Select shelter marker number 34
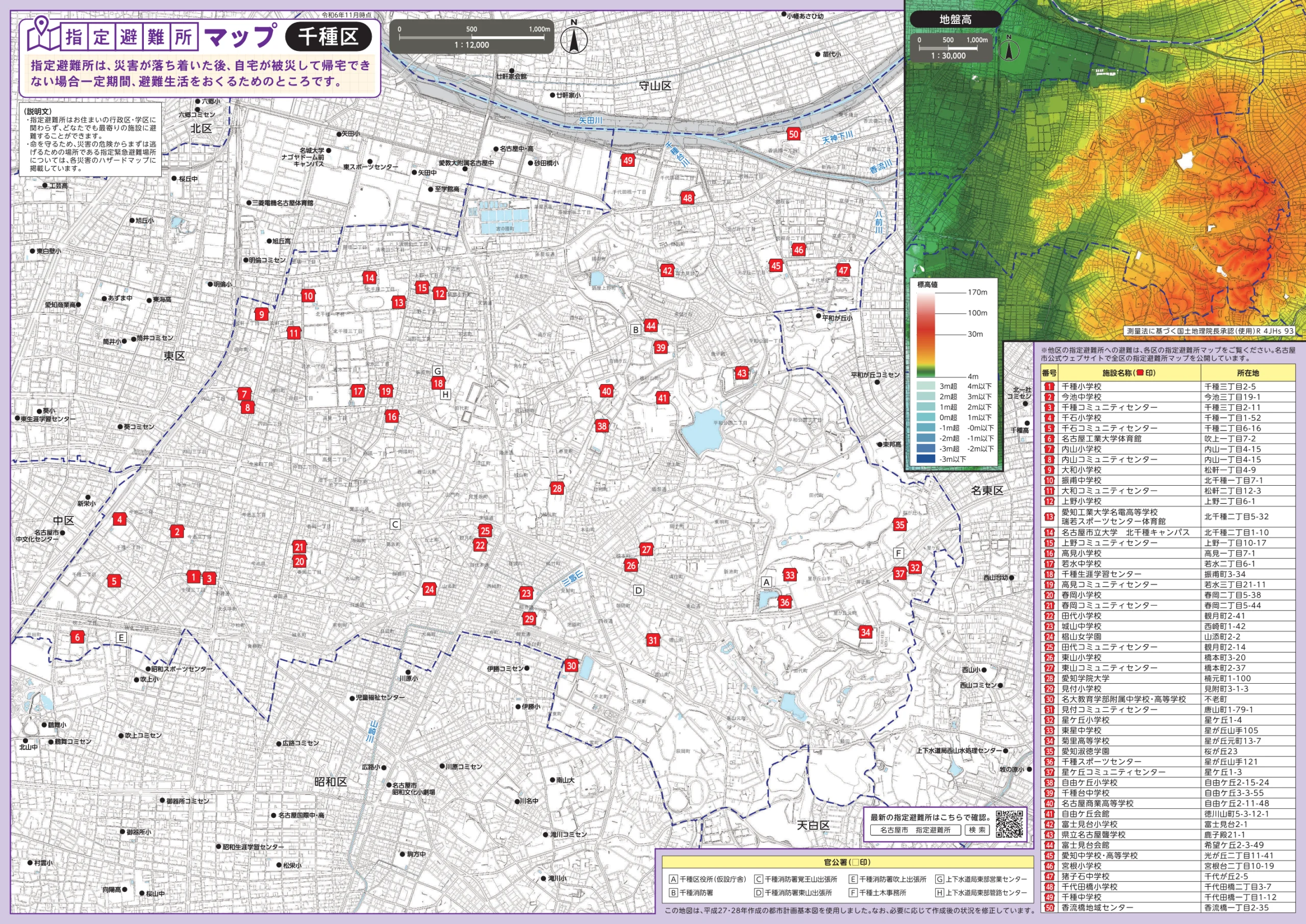 pyautogui.click(x=865, y=632)
